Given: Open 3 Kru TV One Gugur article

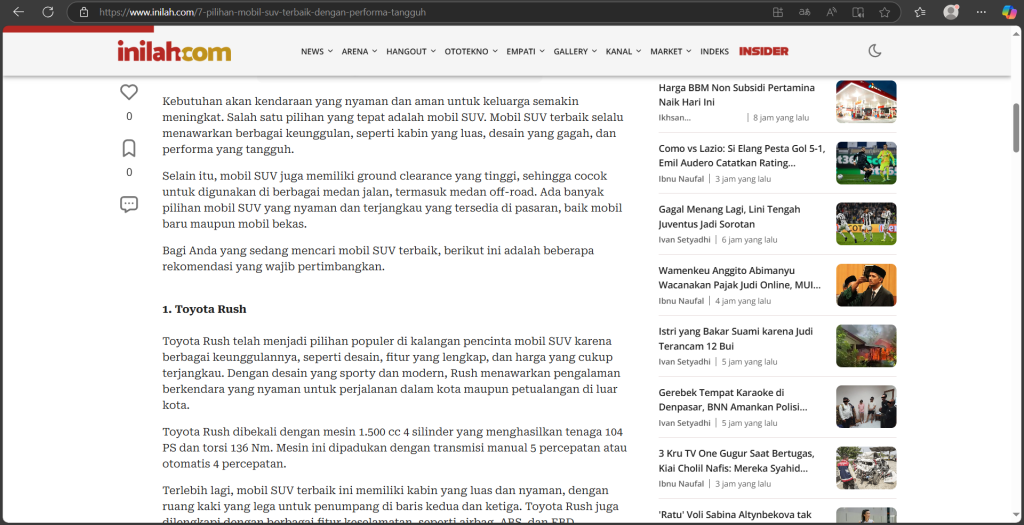Looking at the screenshot, I should (x=737, y=460).
